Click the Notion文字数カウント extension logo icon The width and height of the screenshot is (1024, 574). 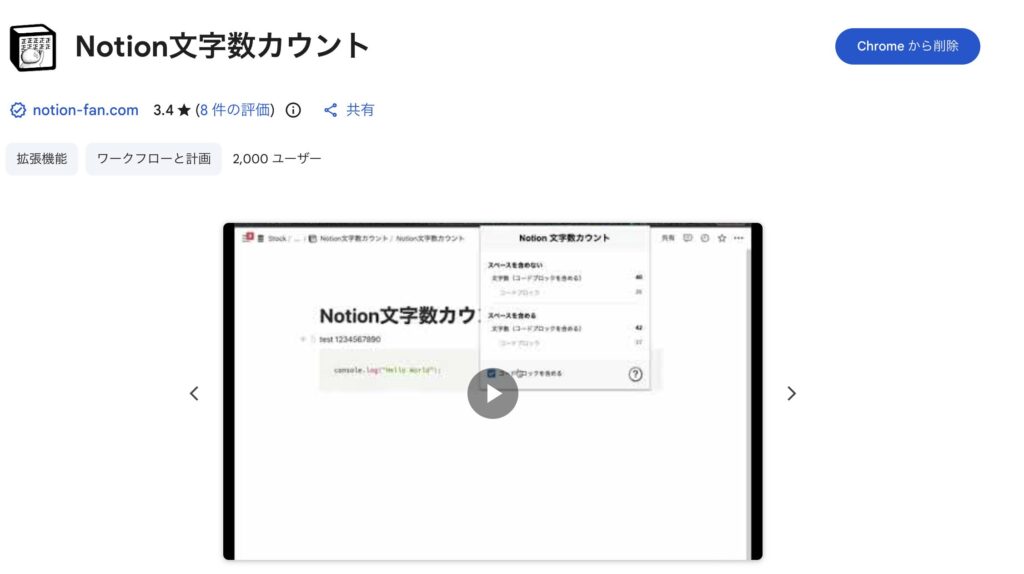(32, 47)
